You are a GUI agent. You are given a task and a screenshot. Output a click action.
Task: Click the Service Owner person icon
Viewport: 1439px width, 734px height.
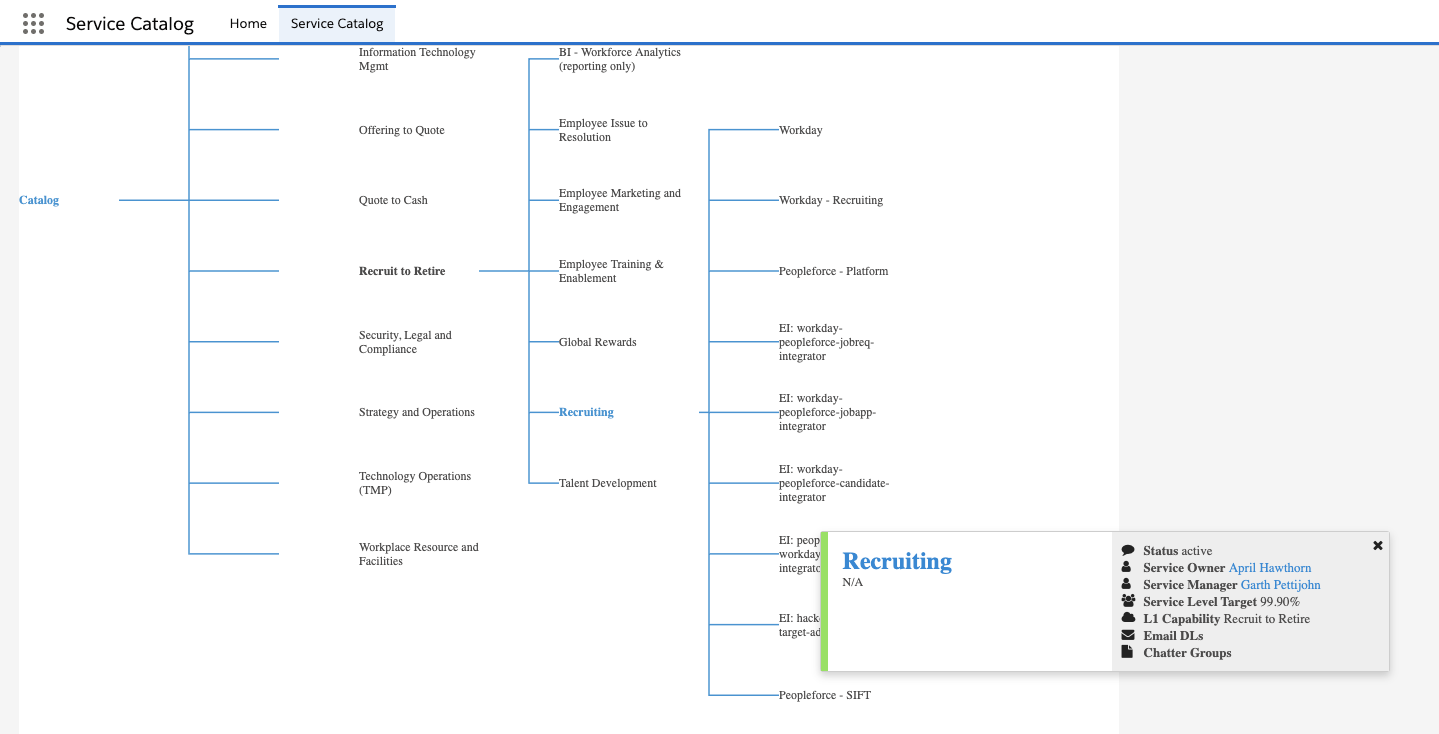tap(1127, 568)
